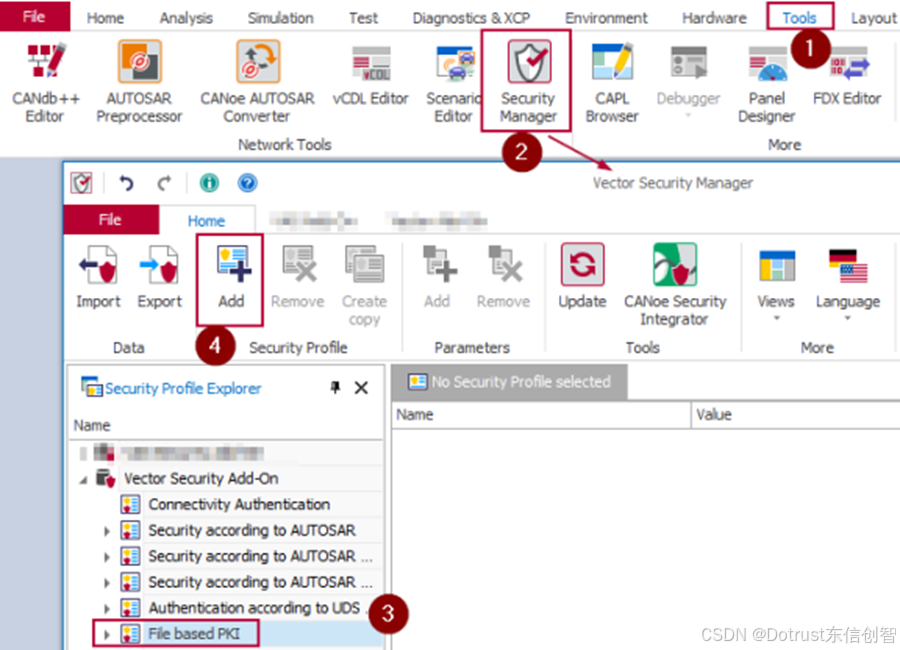This screenshot has width=900, height=650.
Task: Select the File based PKI profile
Action: click(x=194, y=634)
